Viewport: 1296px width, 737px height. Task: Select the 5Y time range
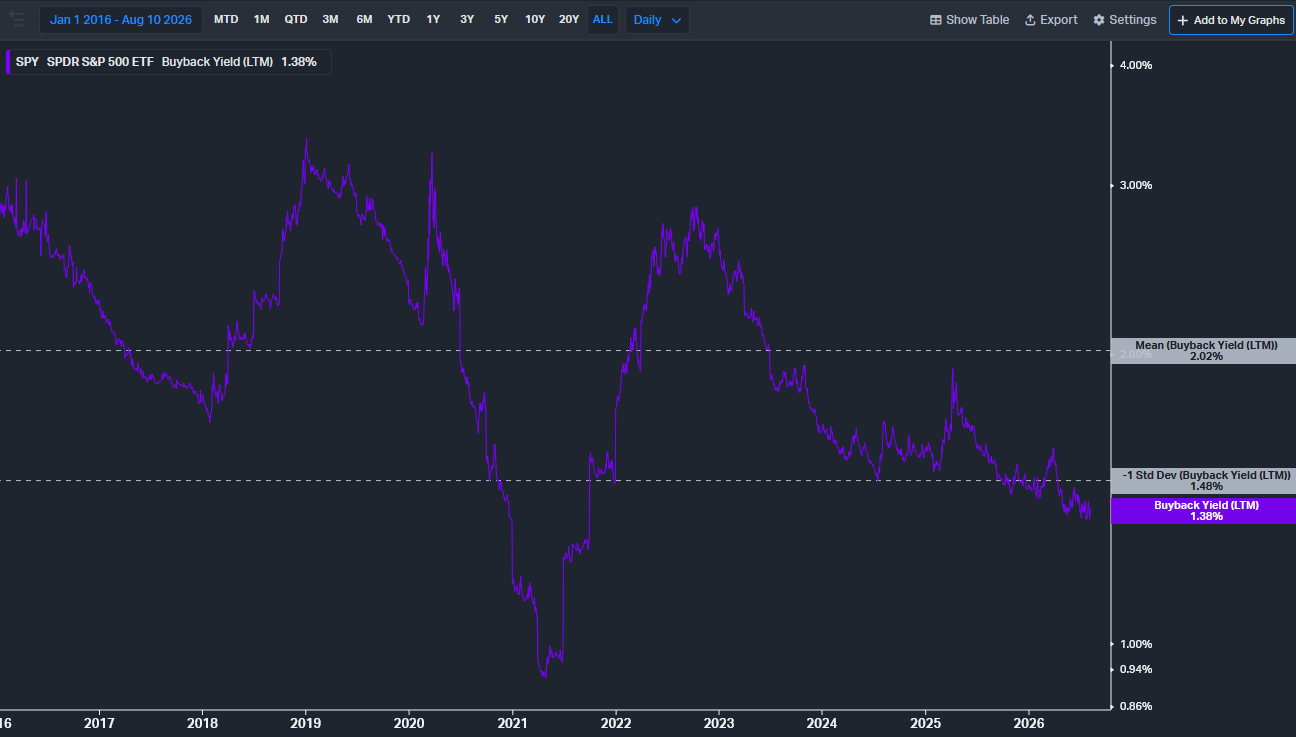(501, 20)
